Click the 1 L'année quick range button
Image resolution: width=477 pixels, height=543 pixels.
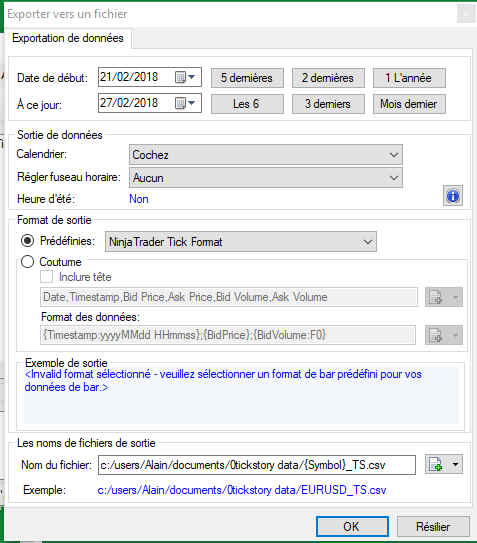[x=409, y=78]
